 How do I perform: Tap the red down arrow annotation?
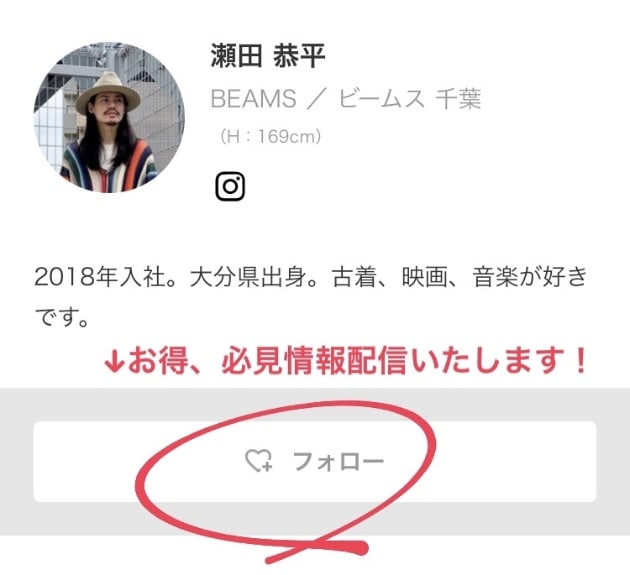(x=114, y=362)
